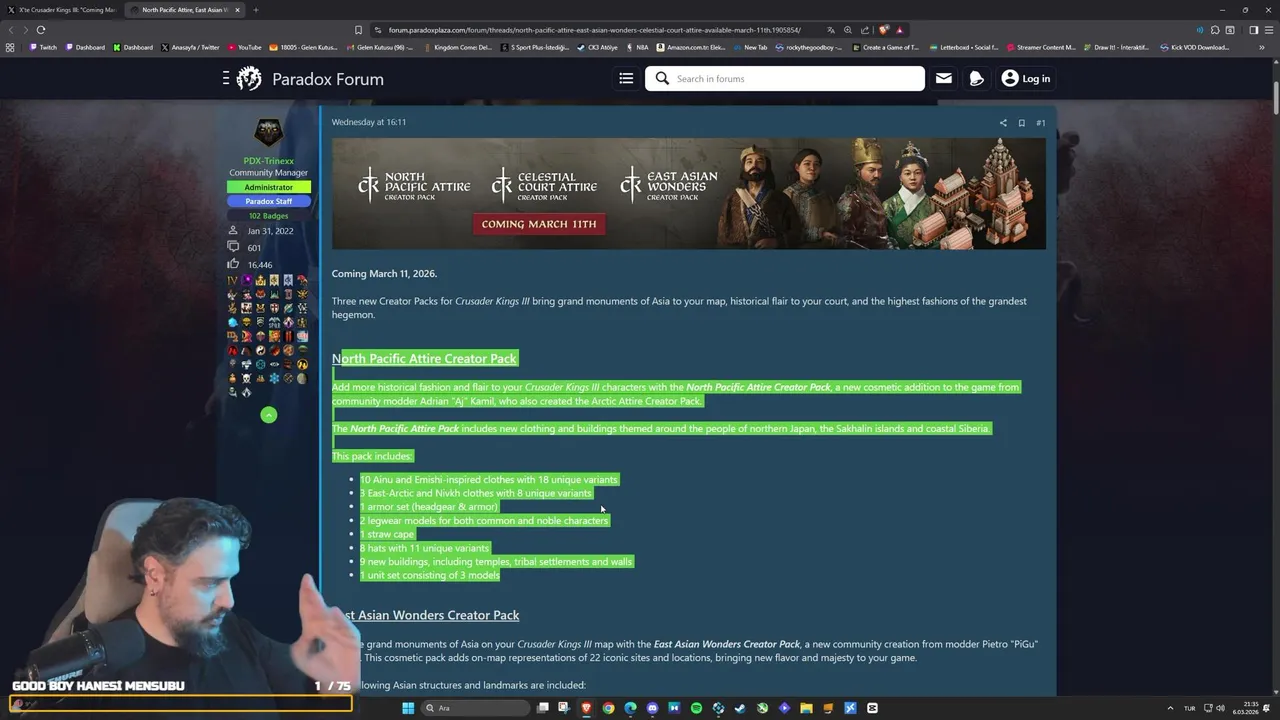Click the Administrator user banner

tap(268, 187)
